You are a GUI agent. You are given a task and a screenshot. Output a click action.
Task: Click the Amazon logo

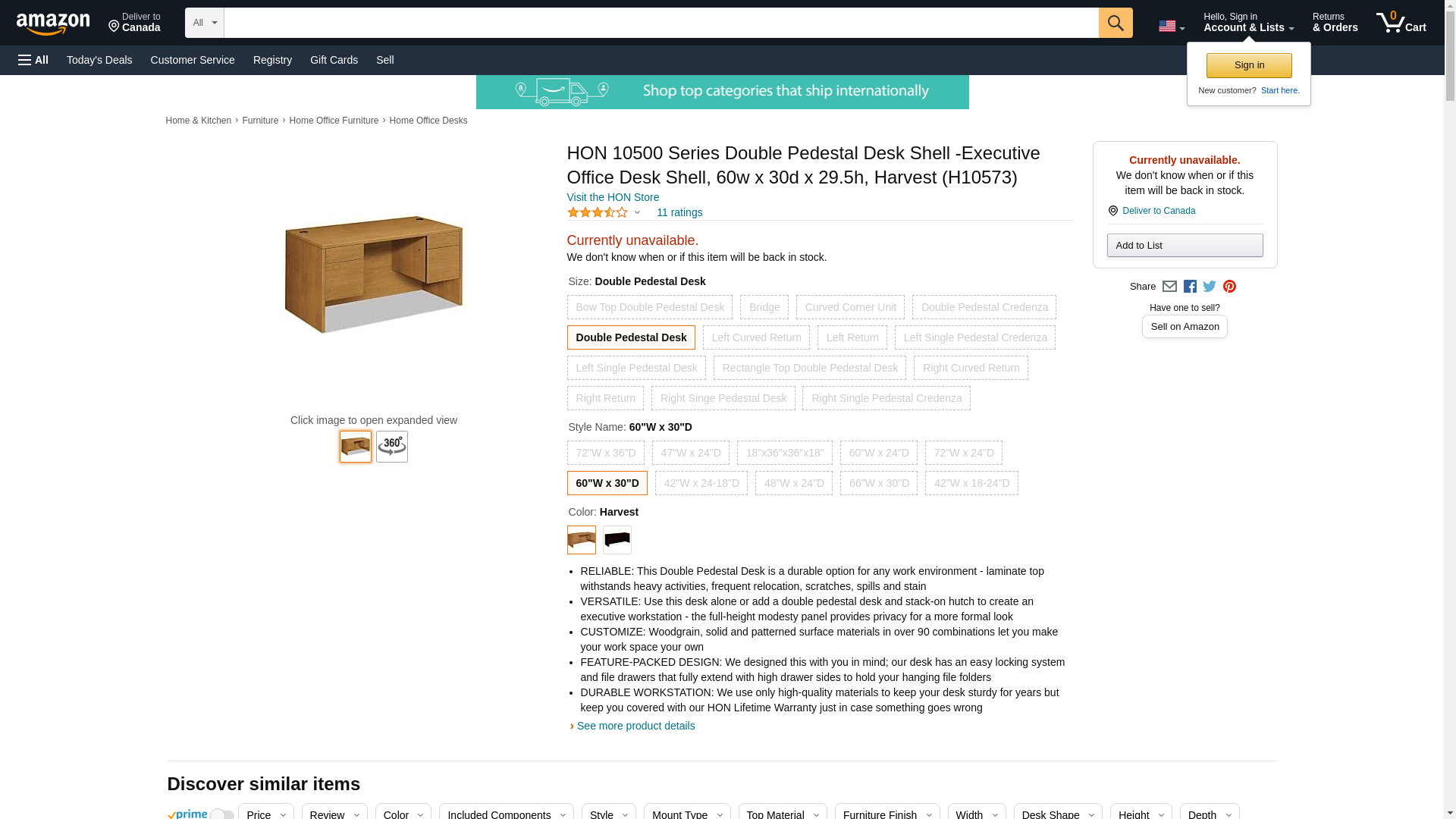coord(53,24)
